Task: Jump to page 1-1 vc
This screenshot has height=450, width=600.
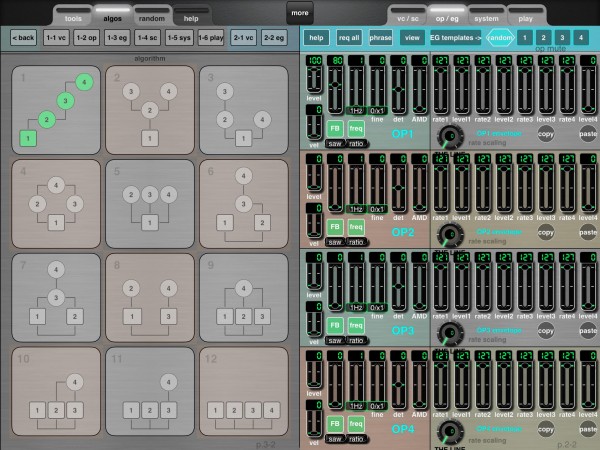Action: 56,38
